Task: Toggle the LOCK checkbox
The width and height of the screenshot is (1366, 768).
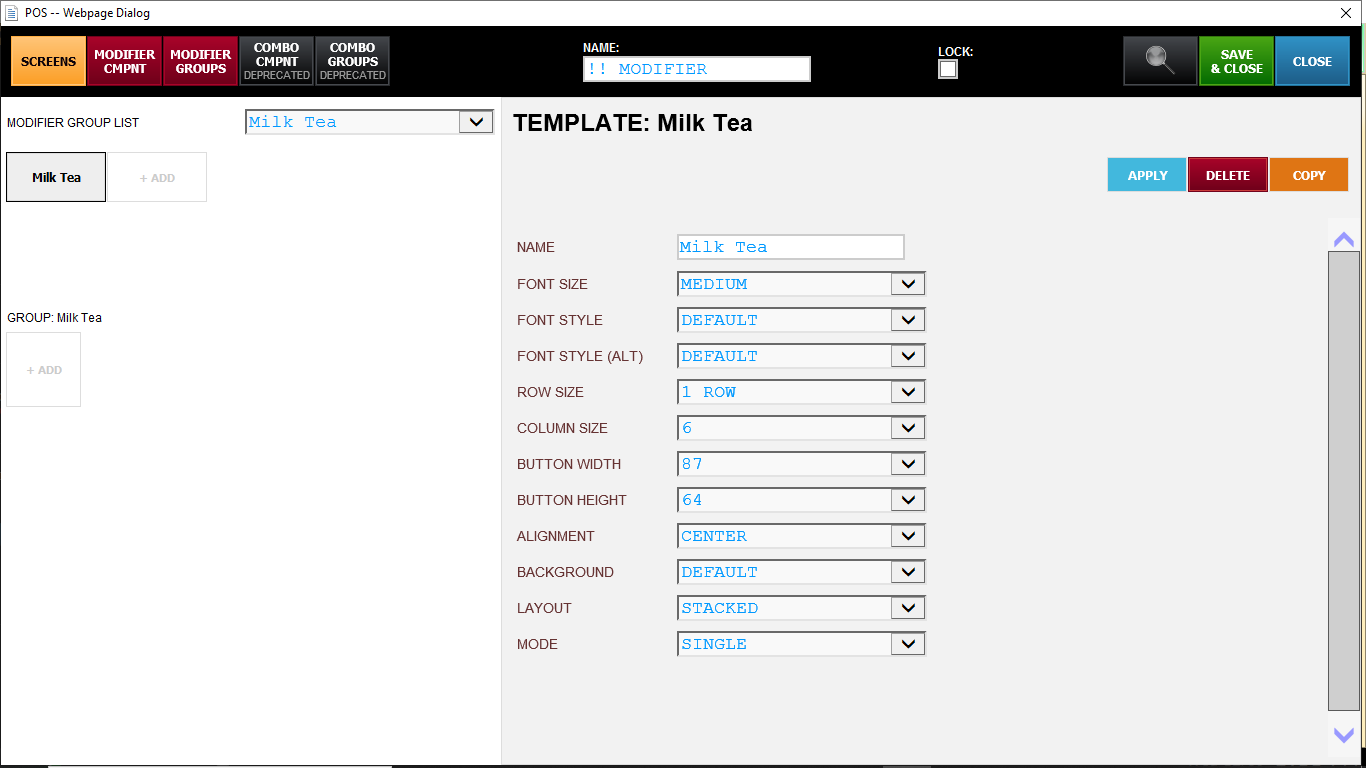Action: pyautogui.click(x=948, y=69)
